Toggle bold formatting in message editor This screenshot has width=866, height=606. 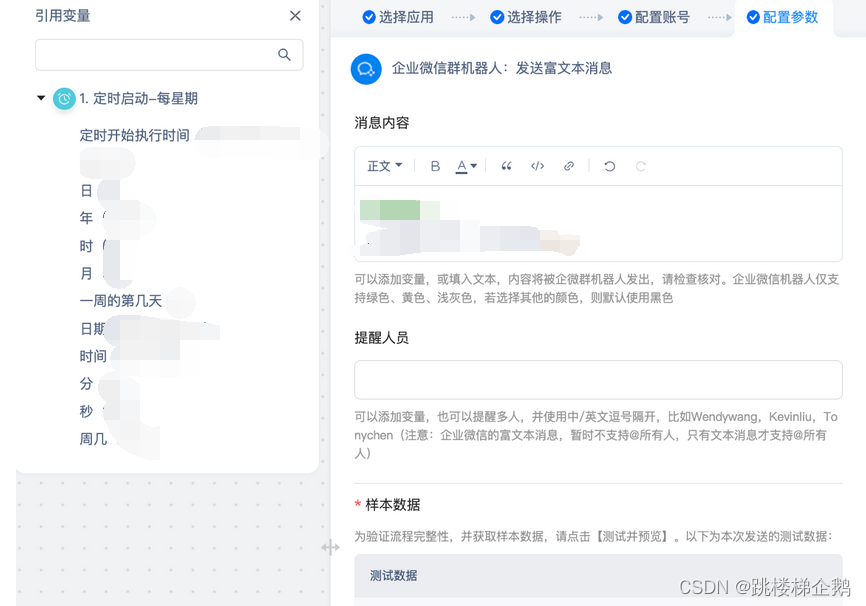[435, 166]
